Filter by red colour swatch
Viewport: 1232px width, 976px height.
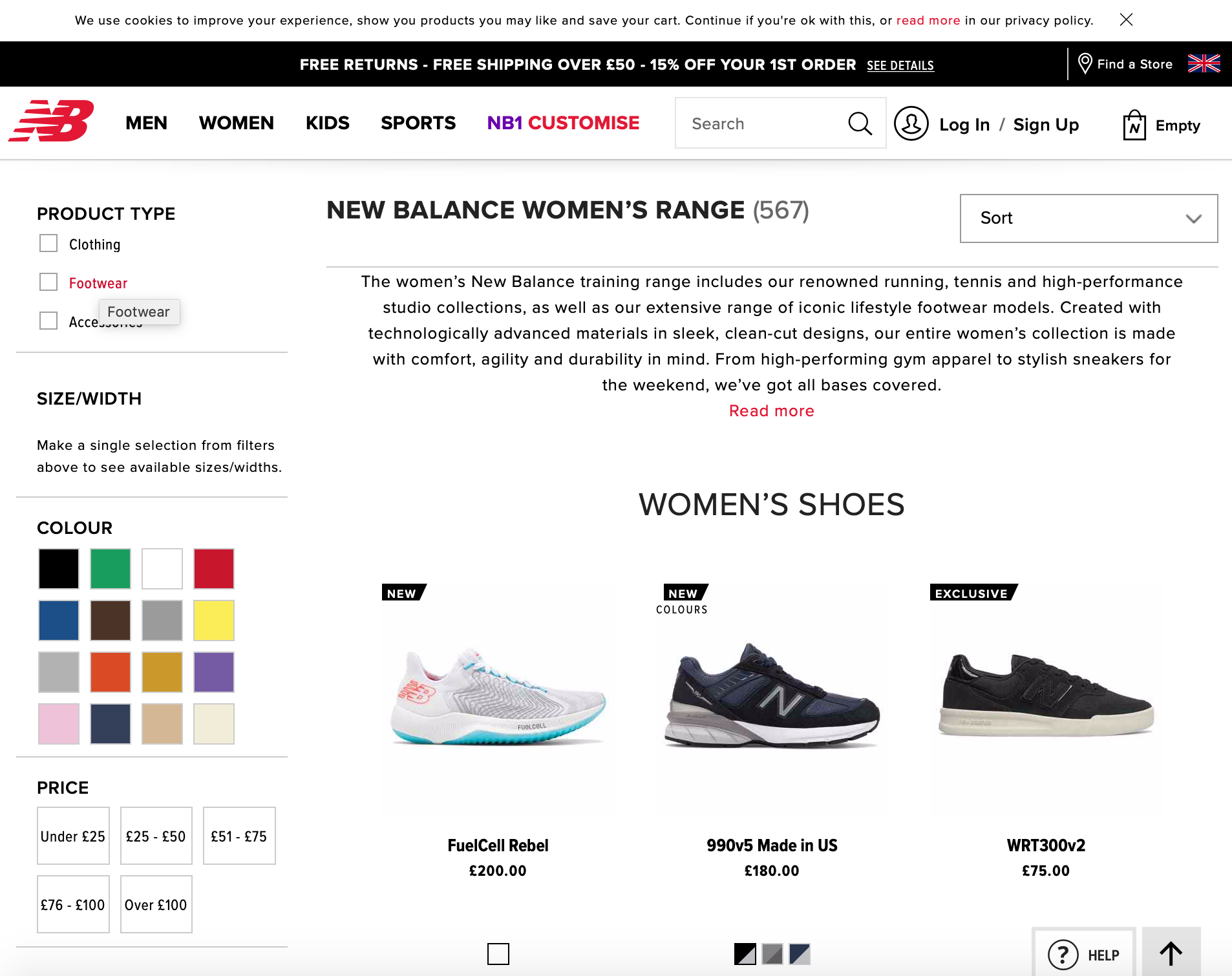pos(214,569)
